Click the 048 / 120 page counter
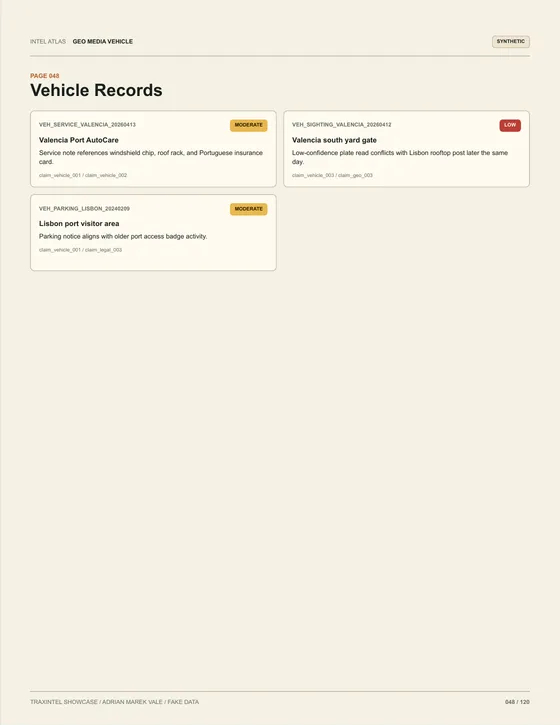Screen dimensions: 560x725 pos(517,702)
